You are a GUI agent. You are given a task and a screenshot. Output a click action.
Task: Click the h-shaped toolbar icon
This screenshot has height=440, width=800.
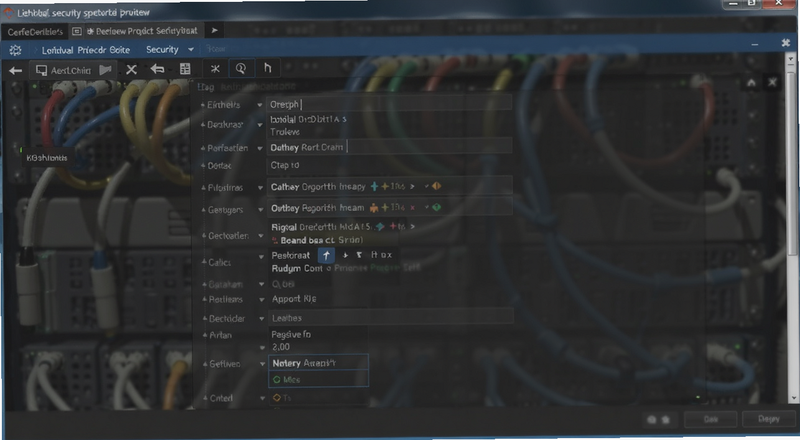[267, 67]
